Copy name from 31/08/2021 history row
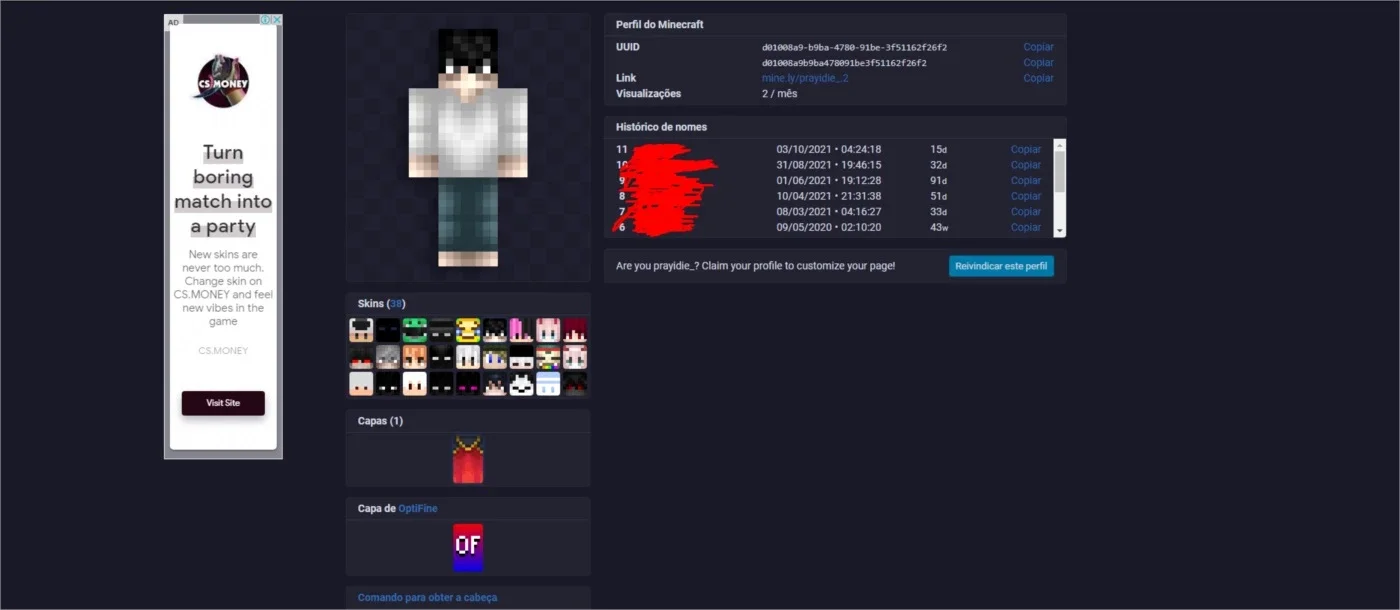This screenshot has width=1400, height=610. pyautogui.click(x=1026, y=165)
